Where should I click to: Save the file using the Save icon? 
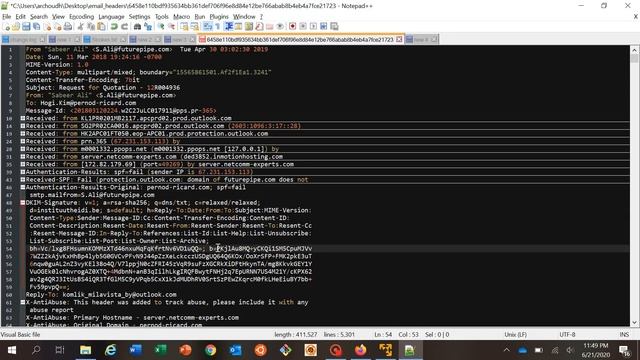pyautogui.click(x=26, y=27)
